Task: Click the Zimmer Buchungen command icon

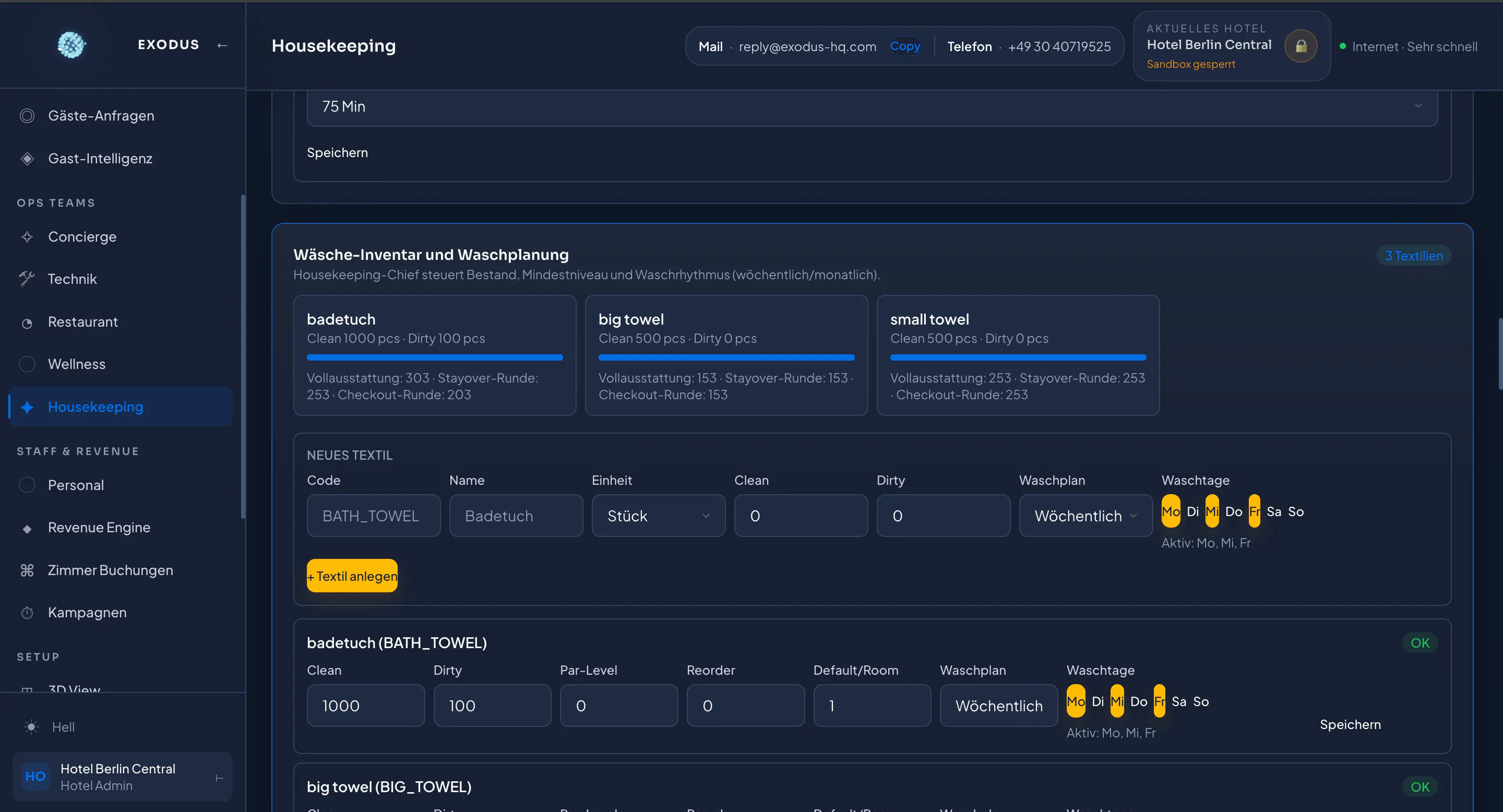Action: (27, 570)
